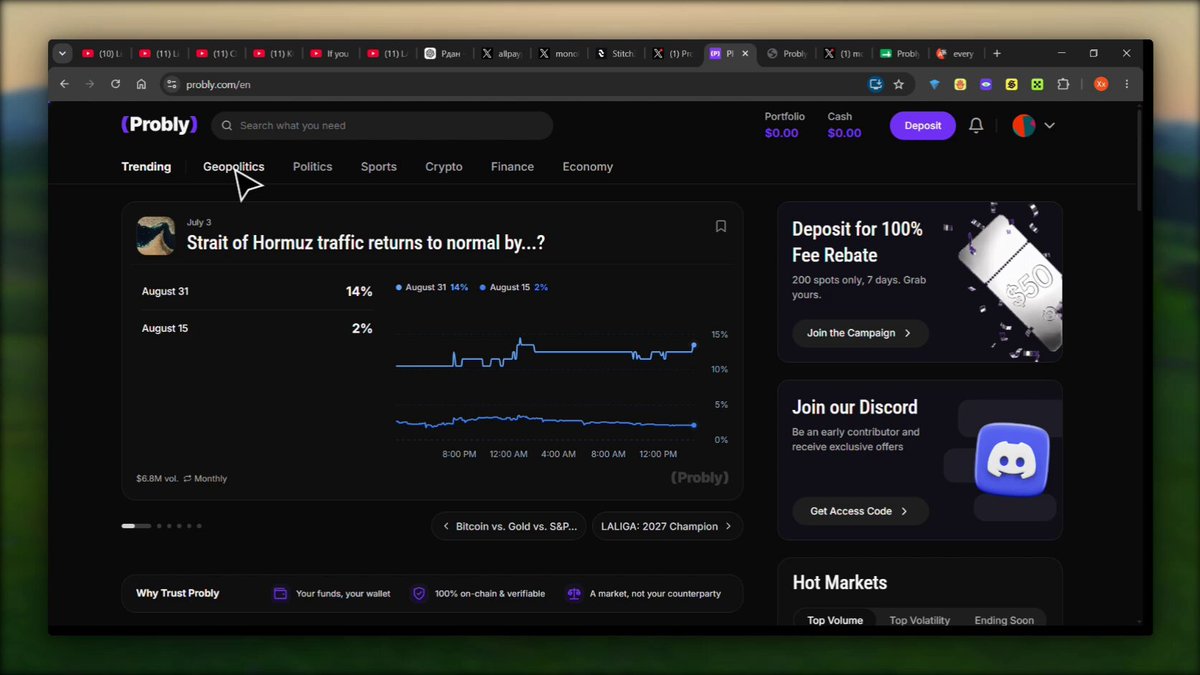The height and width of the screenshot is (675, 1200).
Task: Click the user avatar in Probly header
Action: (1023, 126)
